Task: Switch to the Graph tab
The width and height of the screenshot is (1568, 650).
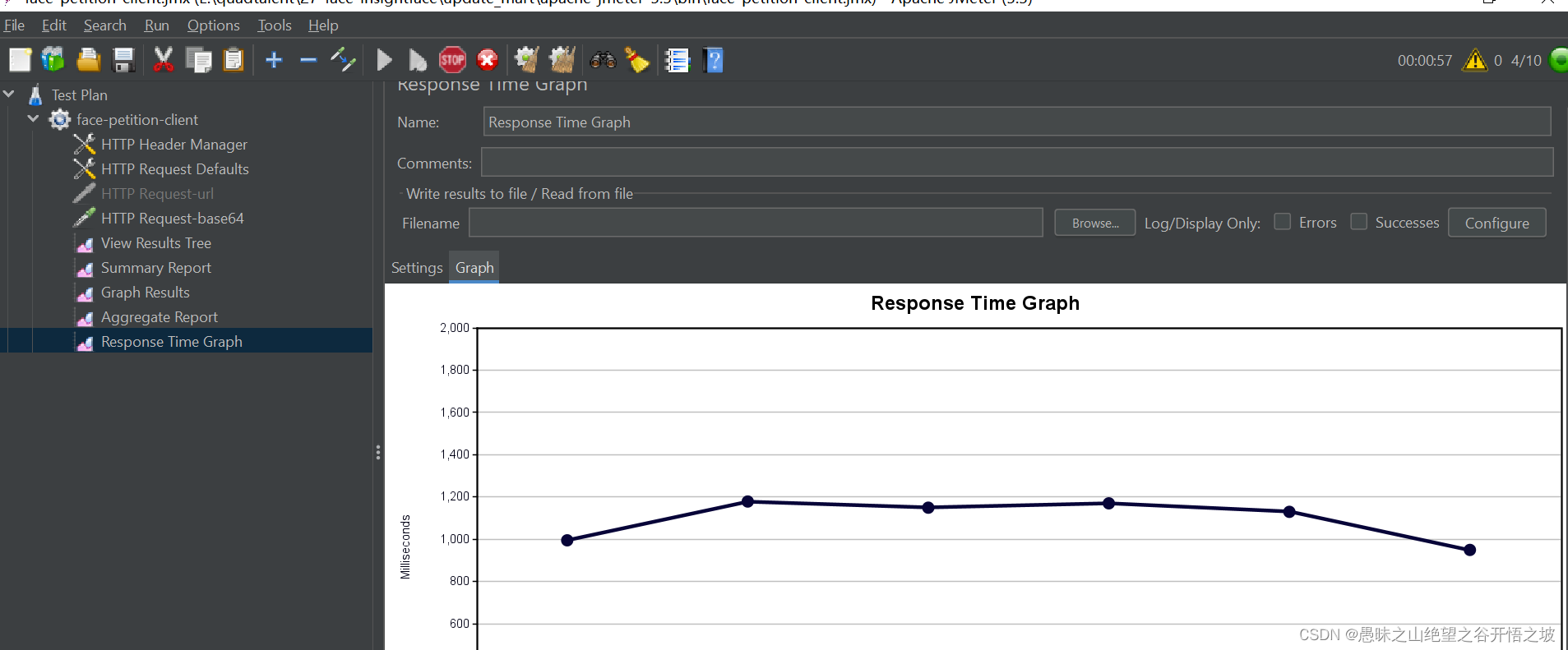Action: (x=474, y=268)
